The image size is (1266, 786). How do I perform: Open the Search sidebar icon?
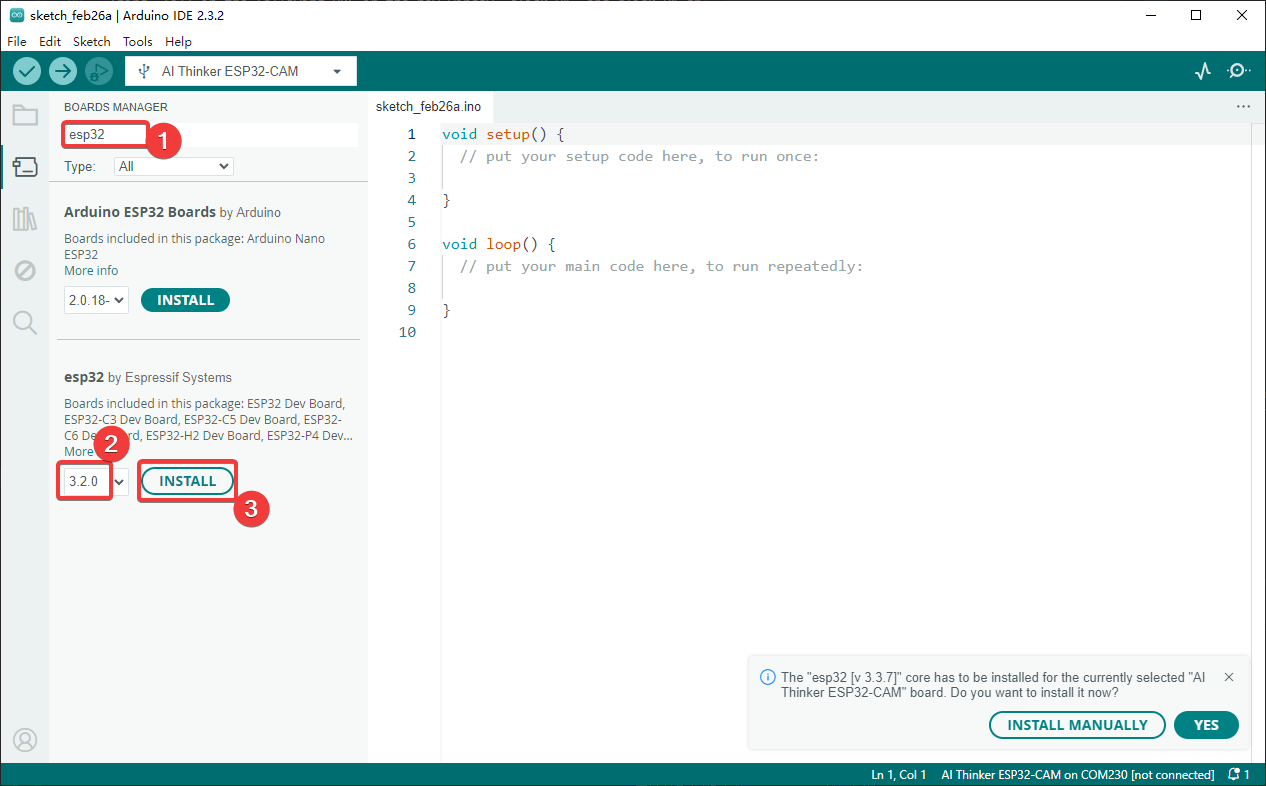point(25,322)
